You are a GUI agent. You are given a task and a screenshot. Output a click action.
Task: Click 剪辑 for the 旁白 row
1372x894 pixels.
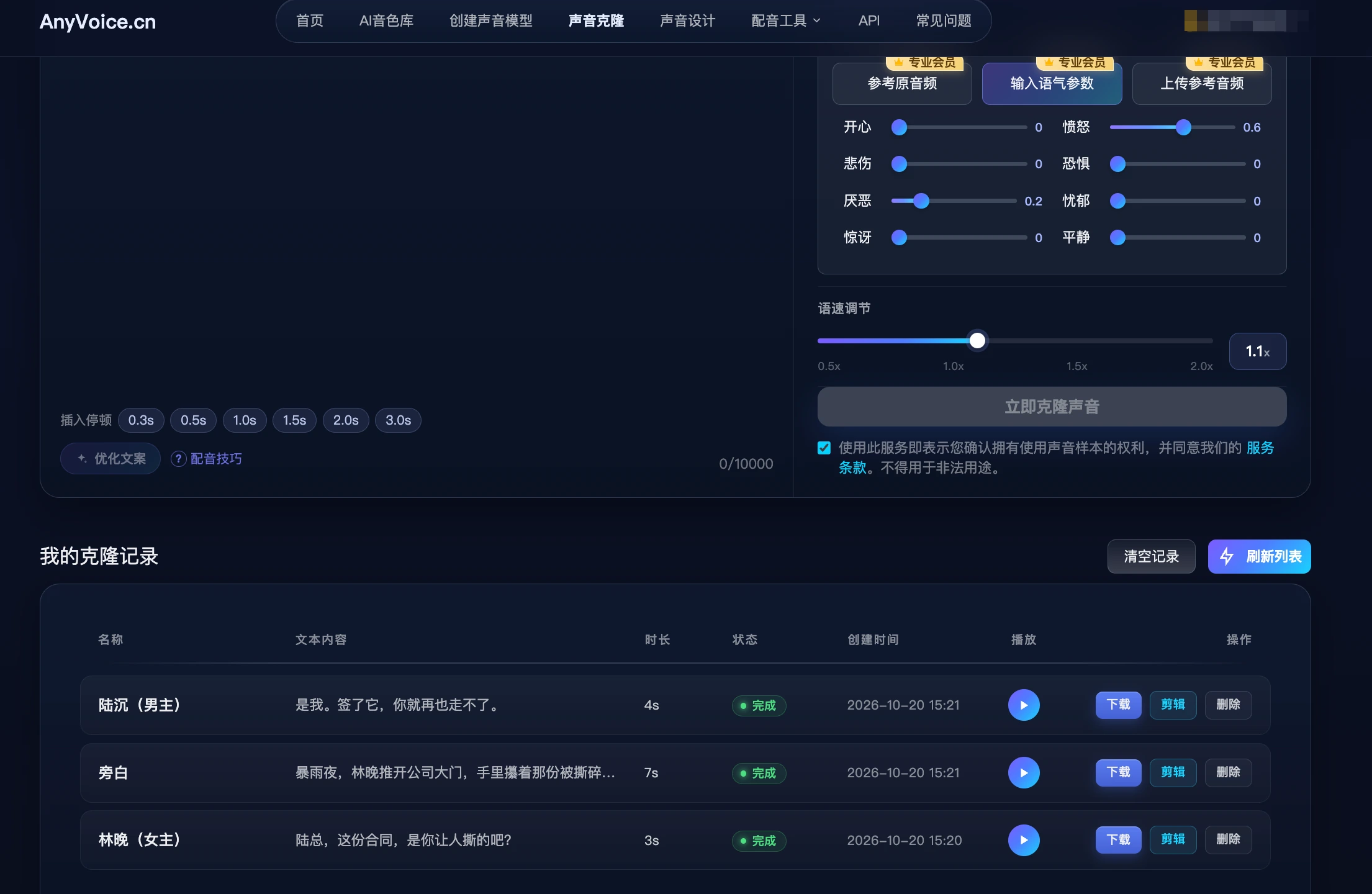(x=1173, y=772)
